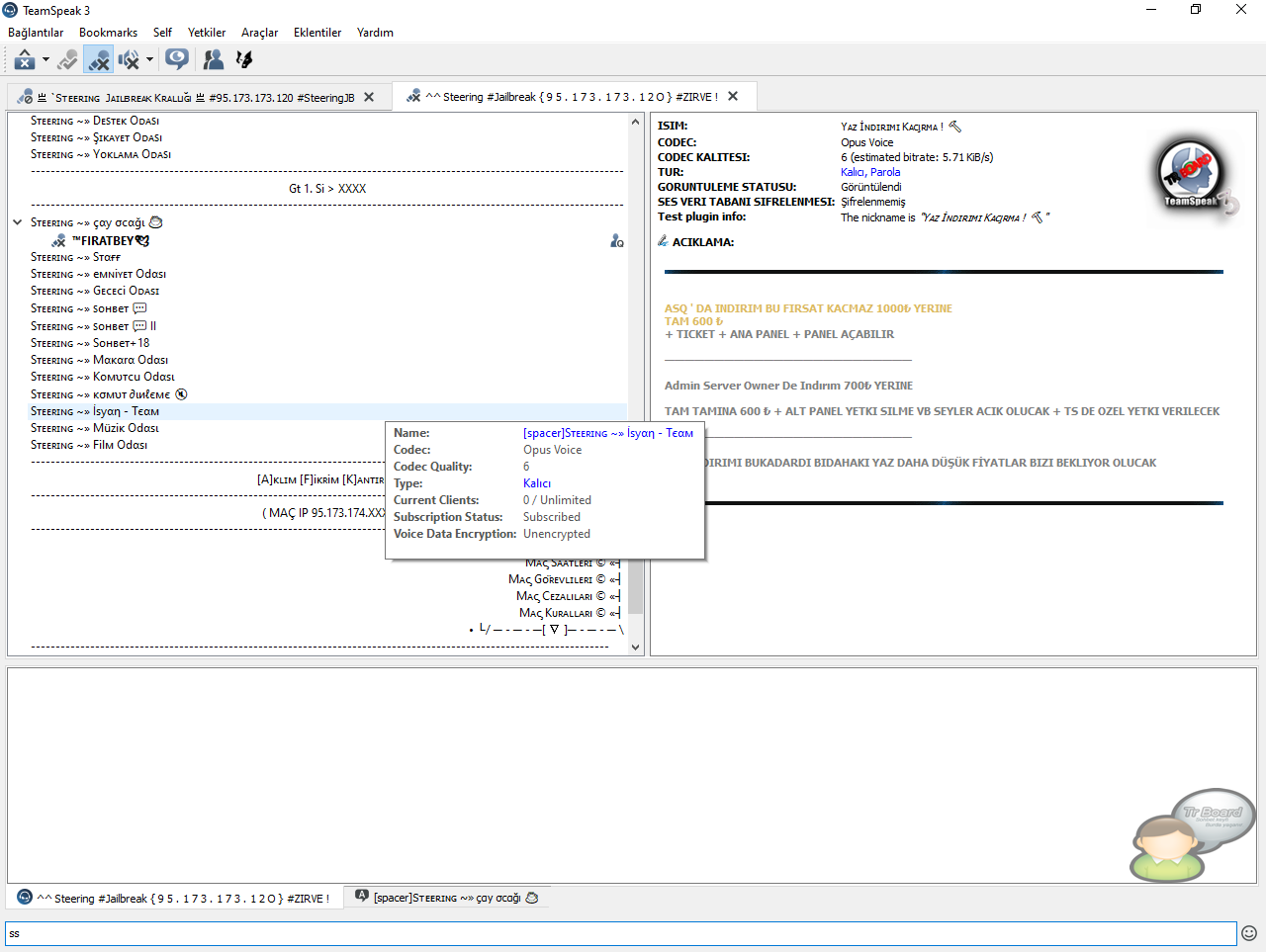Select the Steering Komutcu Odası channel

point(103,377)
